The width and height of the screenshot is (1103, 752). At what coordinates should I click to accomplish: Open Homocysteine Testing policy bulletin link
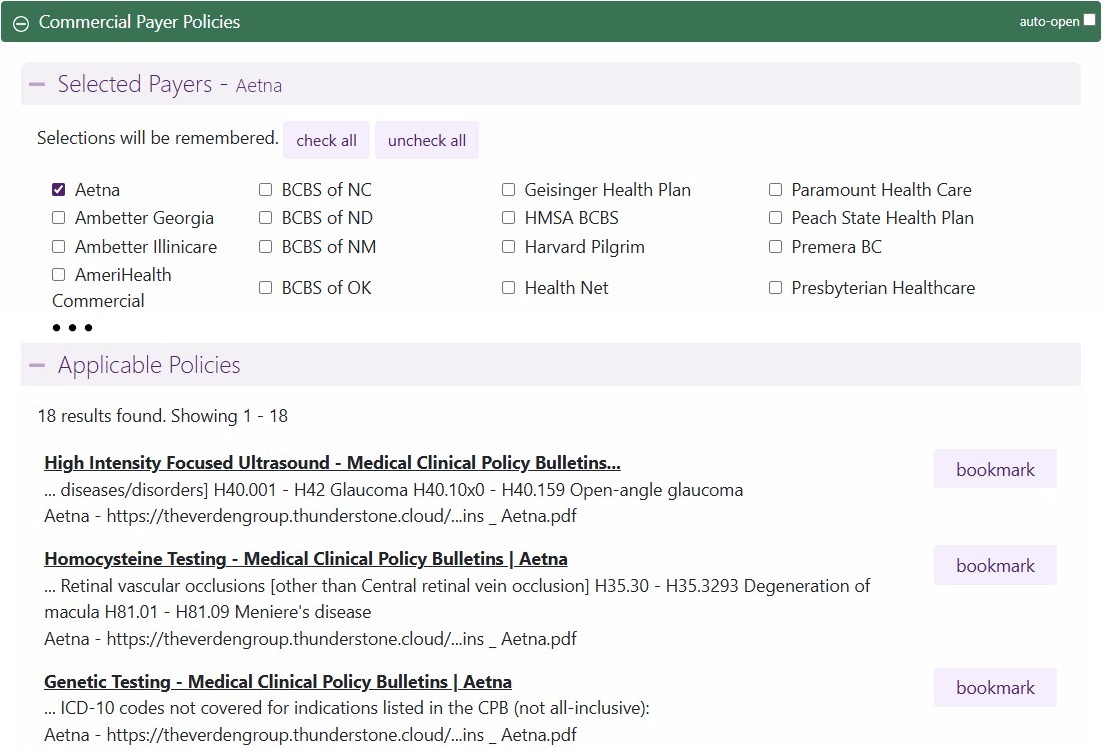(x=306, y=559)
